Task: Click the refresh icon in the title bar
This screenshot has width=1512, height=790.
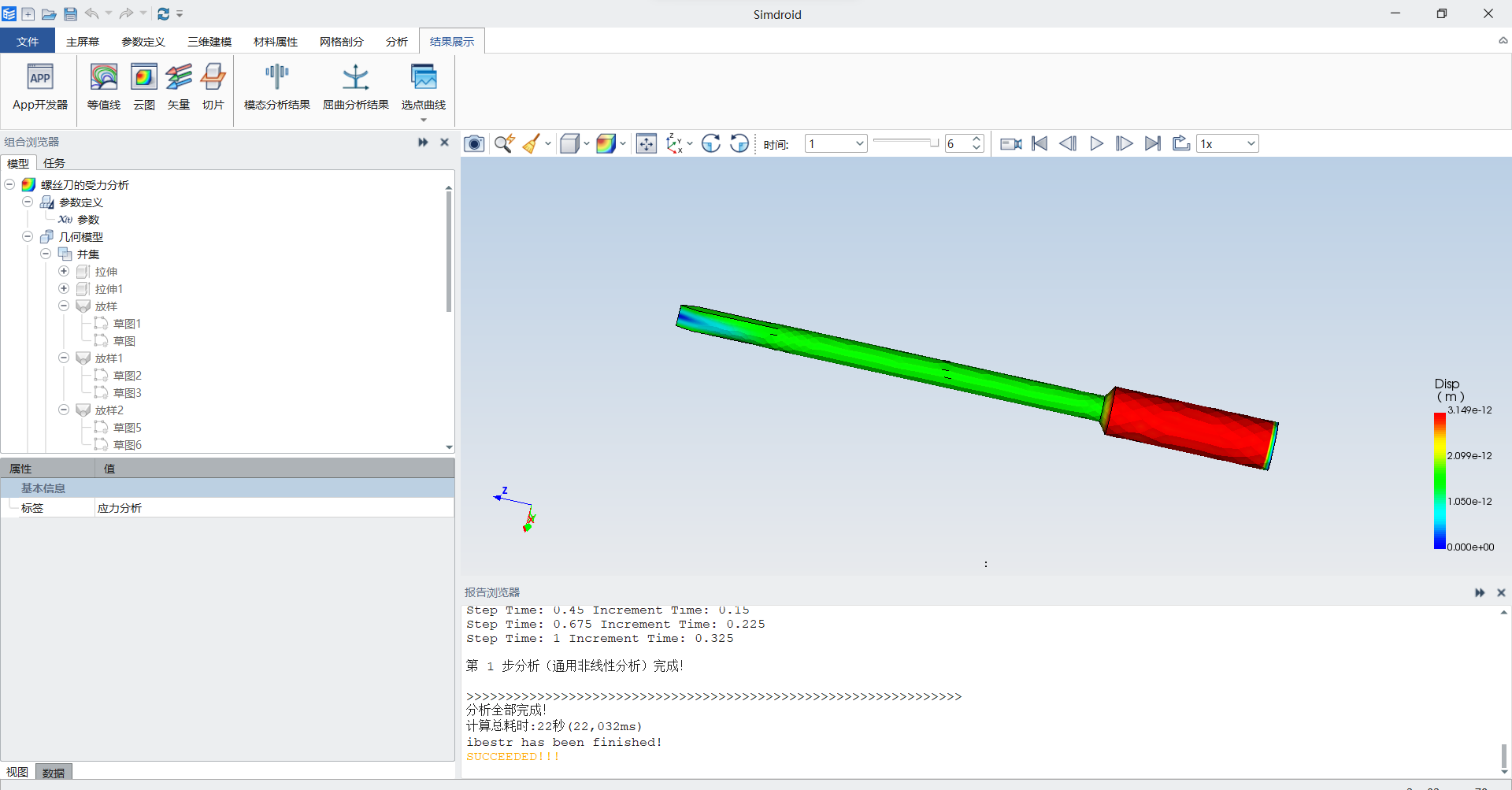Action: tap(163, 13)
